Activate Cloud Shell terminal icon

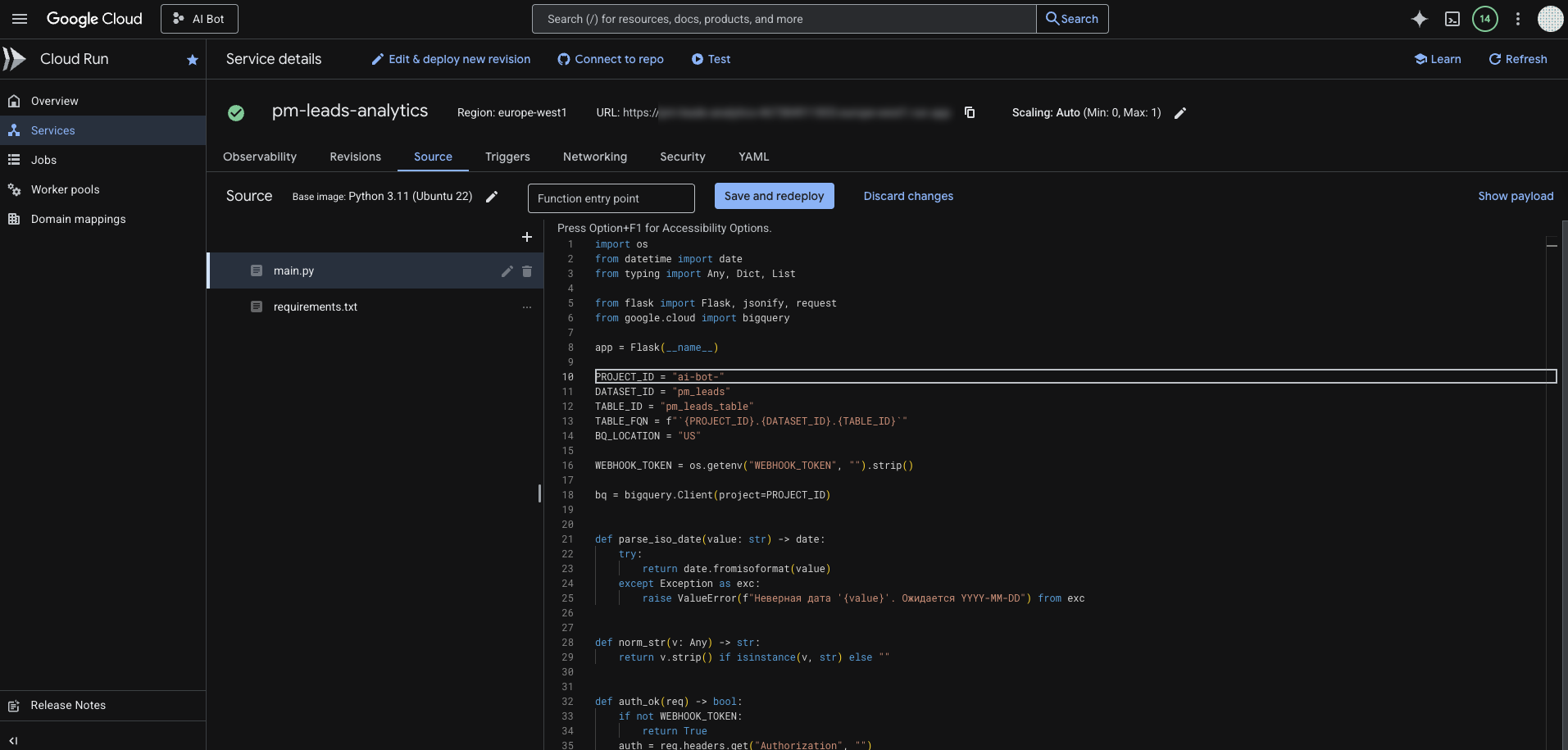(x=1452, y=19)
